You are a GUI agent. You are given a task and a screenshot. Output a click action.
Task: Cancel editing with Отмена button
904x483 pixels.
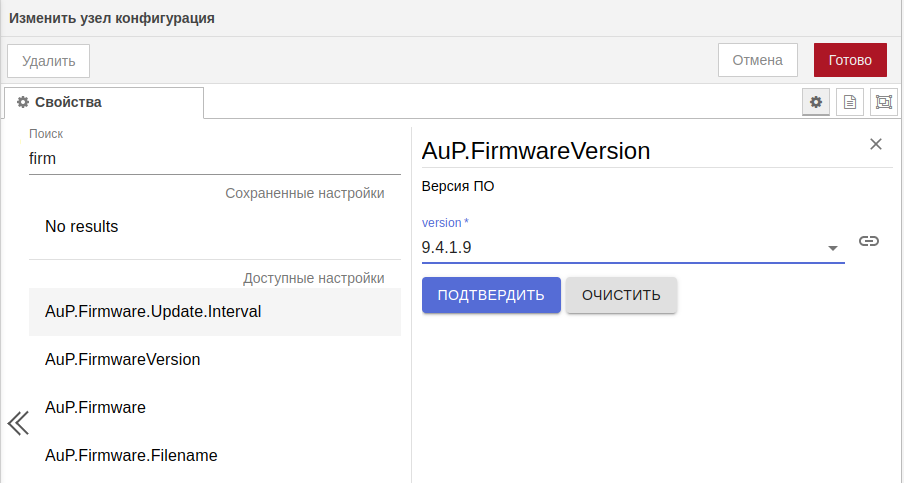(757, 60)
